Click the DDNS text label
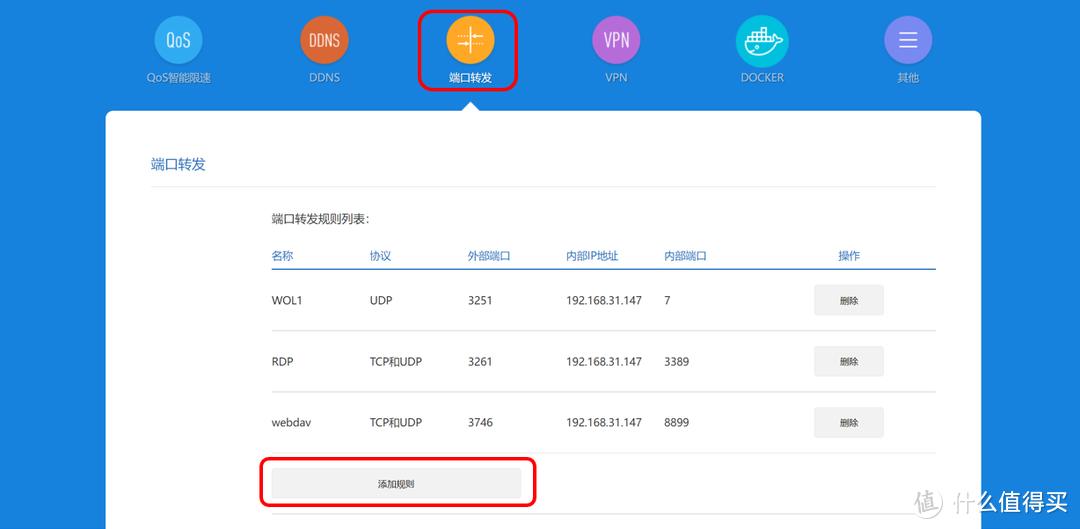The width and height of the screenshot is (1080, 529). tap(324, 78)
